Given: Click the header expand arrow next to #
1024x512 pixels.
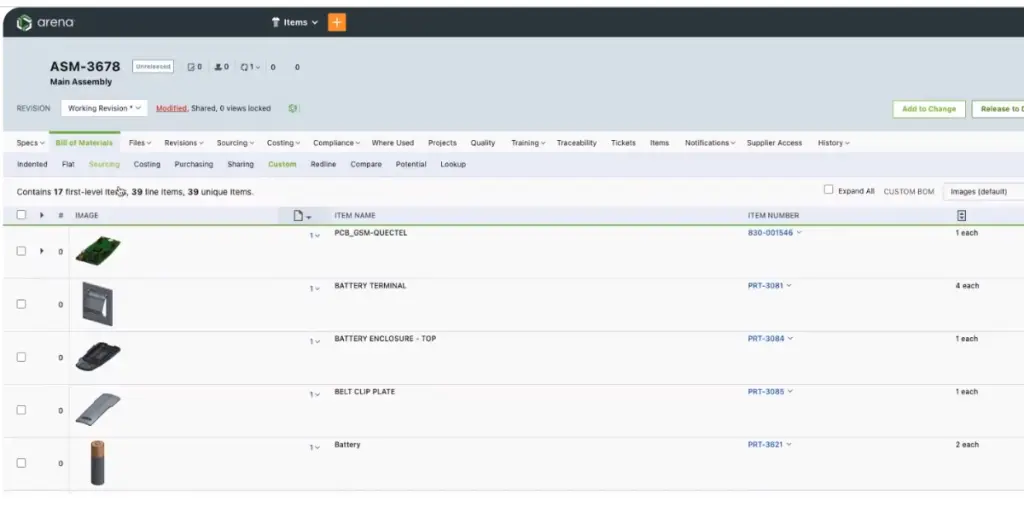Looking at the screenshot, I should click(x=42, y=216).
